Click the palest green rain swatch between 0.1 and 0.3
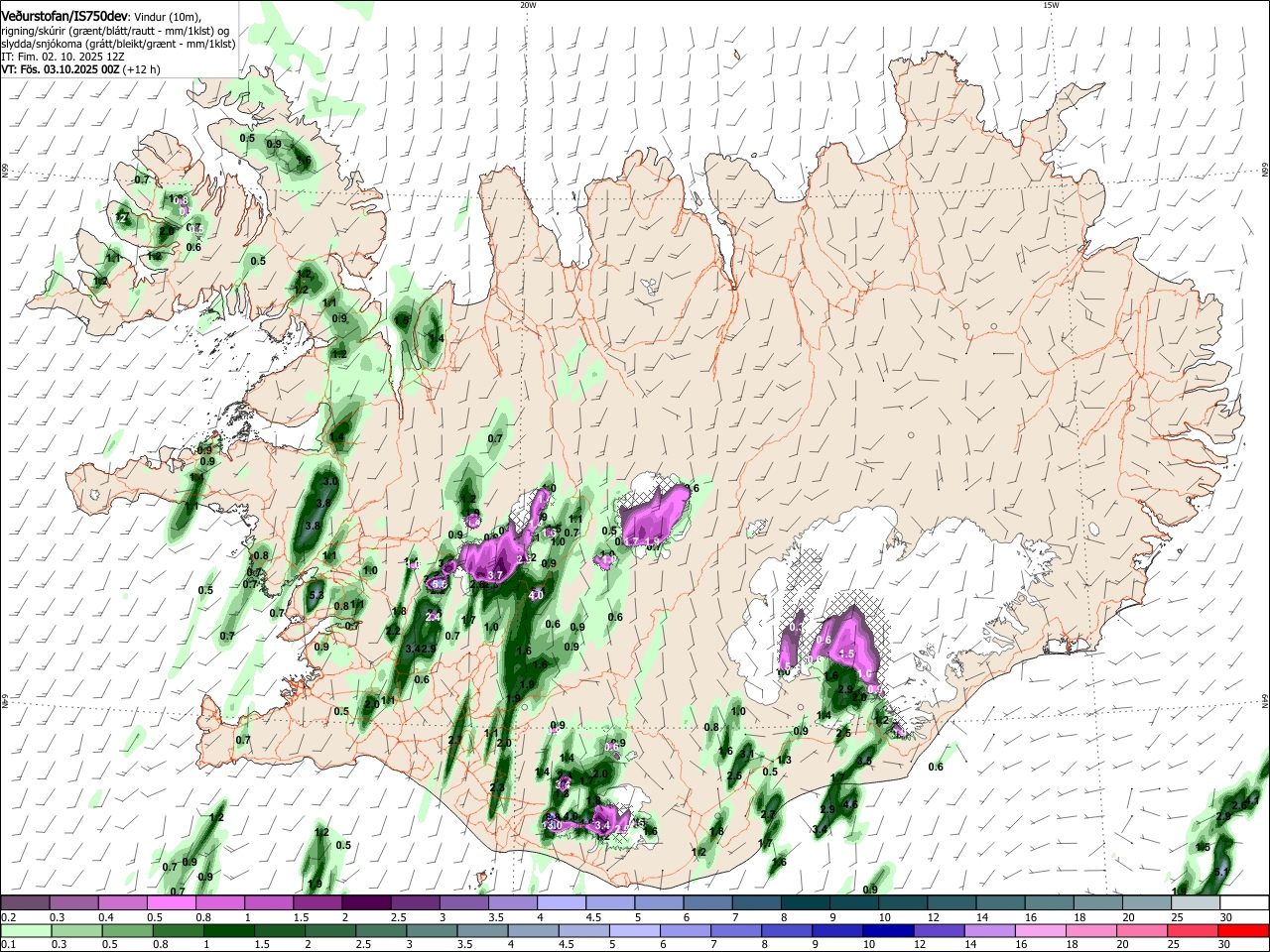Screen dimensions: 1270x952 tap(26, 930)
